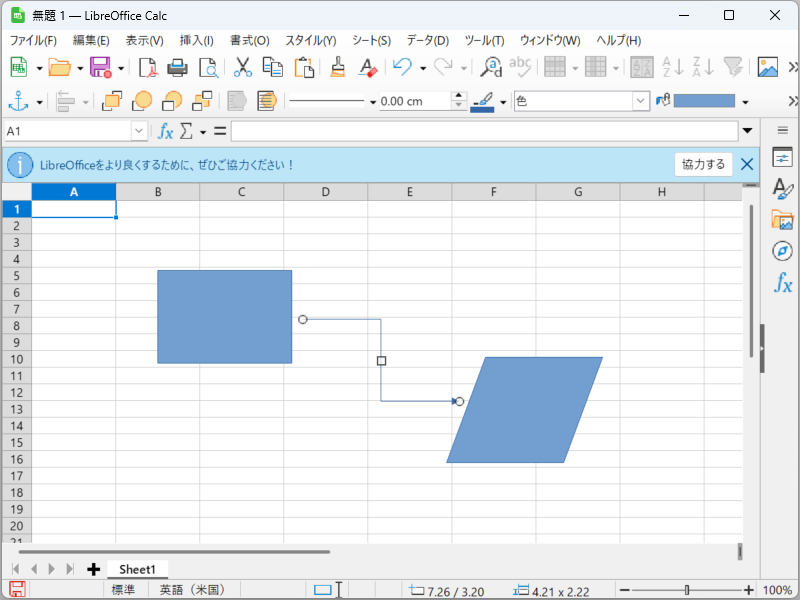Image resolution: width=800 pixels, height=600 pixels.
Task: Click document save status icon in status bar
Action: pos(17,589)
